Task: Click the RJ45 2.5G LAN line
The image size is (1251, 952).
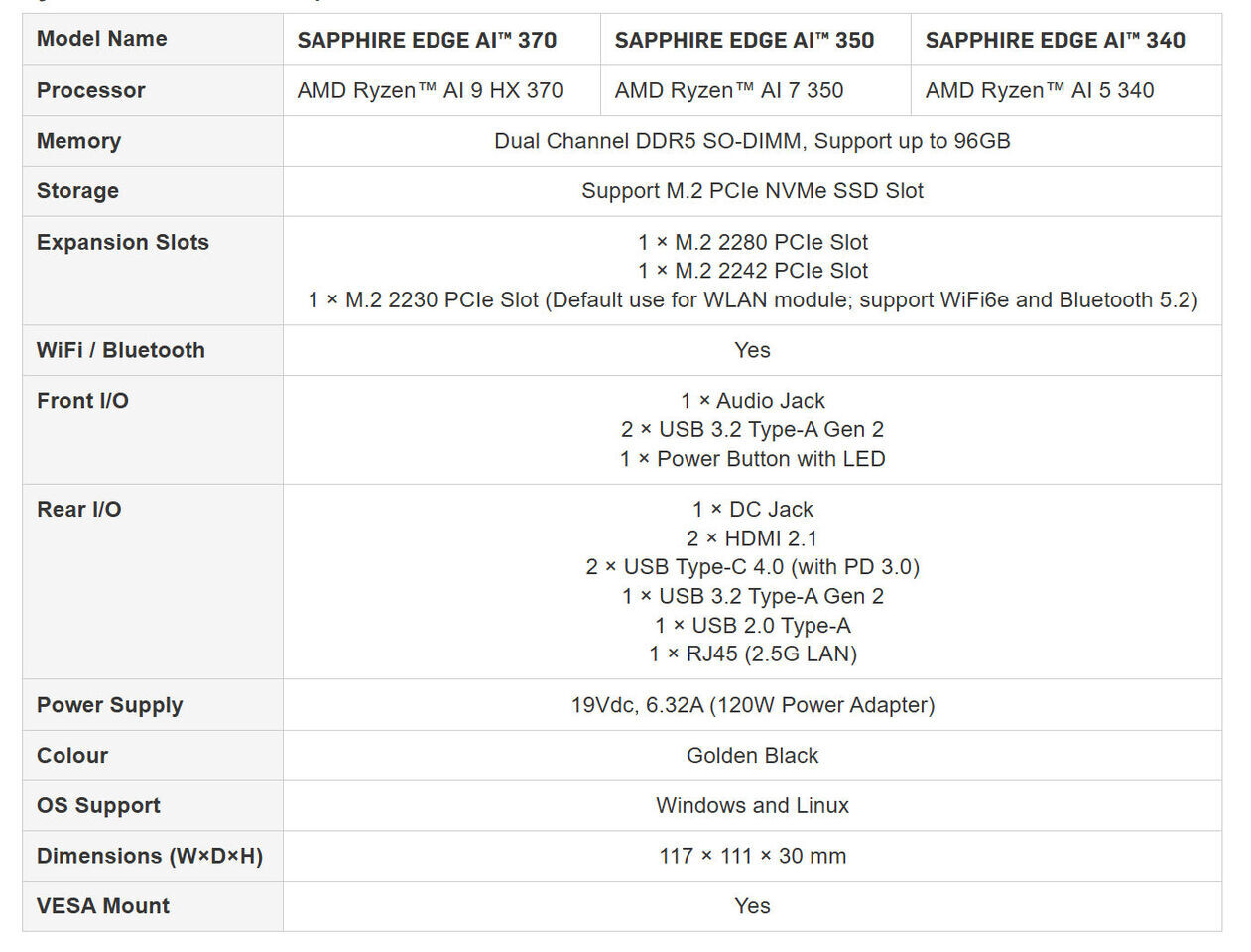Action: [752, 654]
